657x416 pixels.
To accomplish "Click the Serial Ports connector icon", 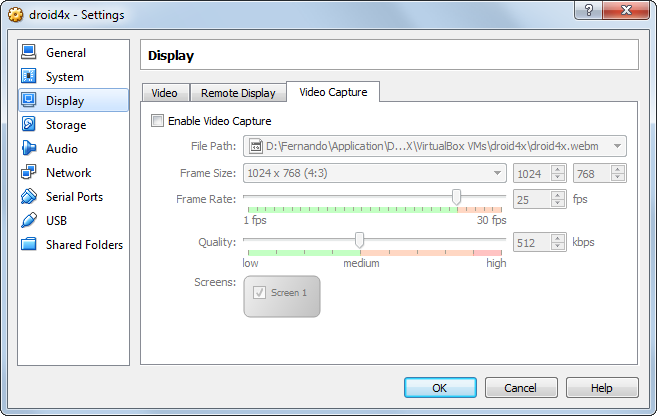I will [x=29, y=196].
